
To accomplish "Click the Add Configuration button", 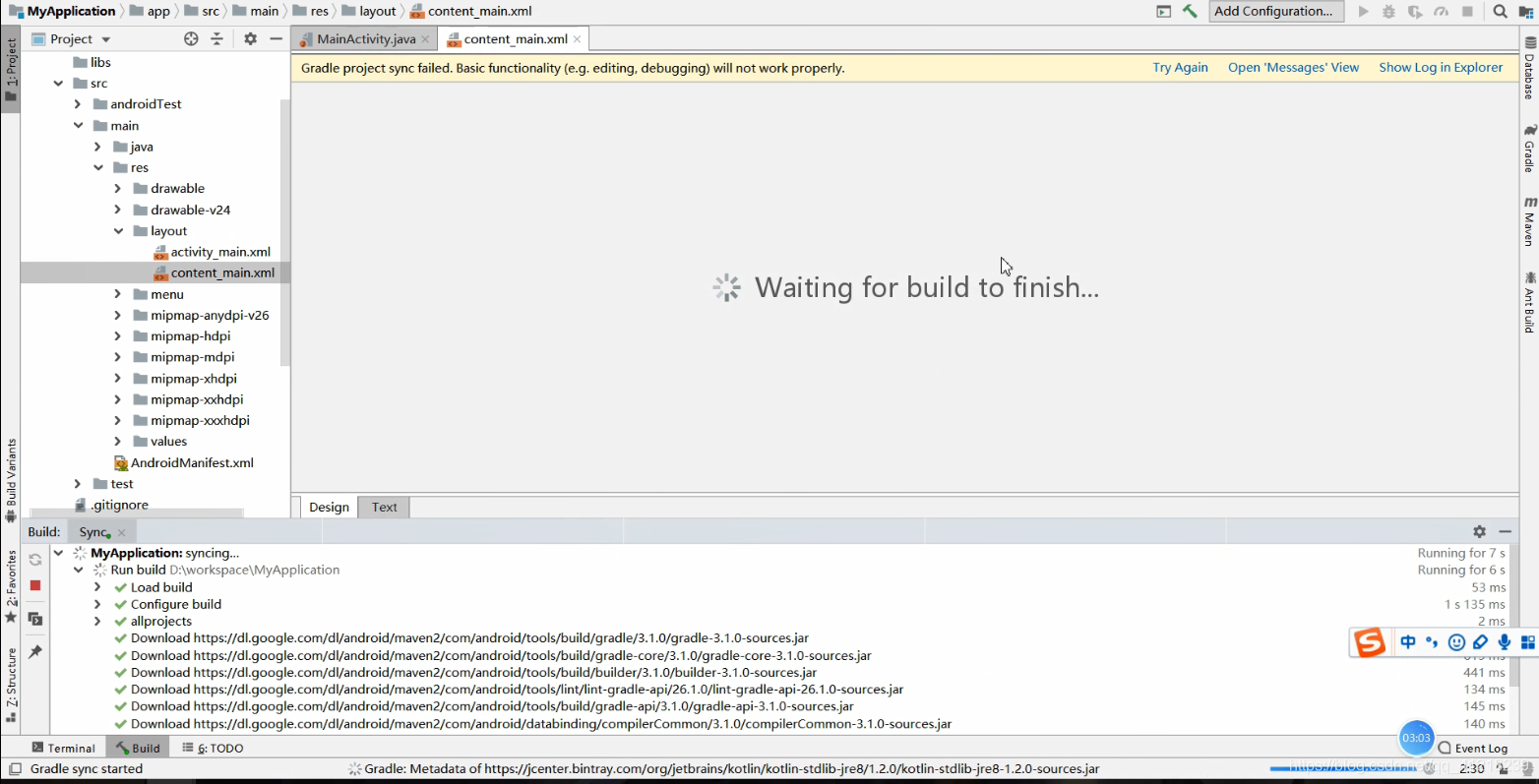I will click(x=1275, y=12).
